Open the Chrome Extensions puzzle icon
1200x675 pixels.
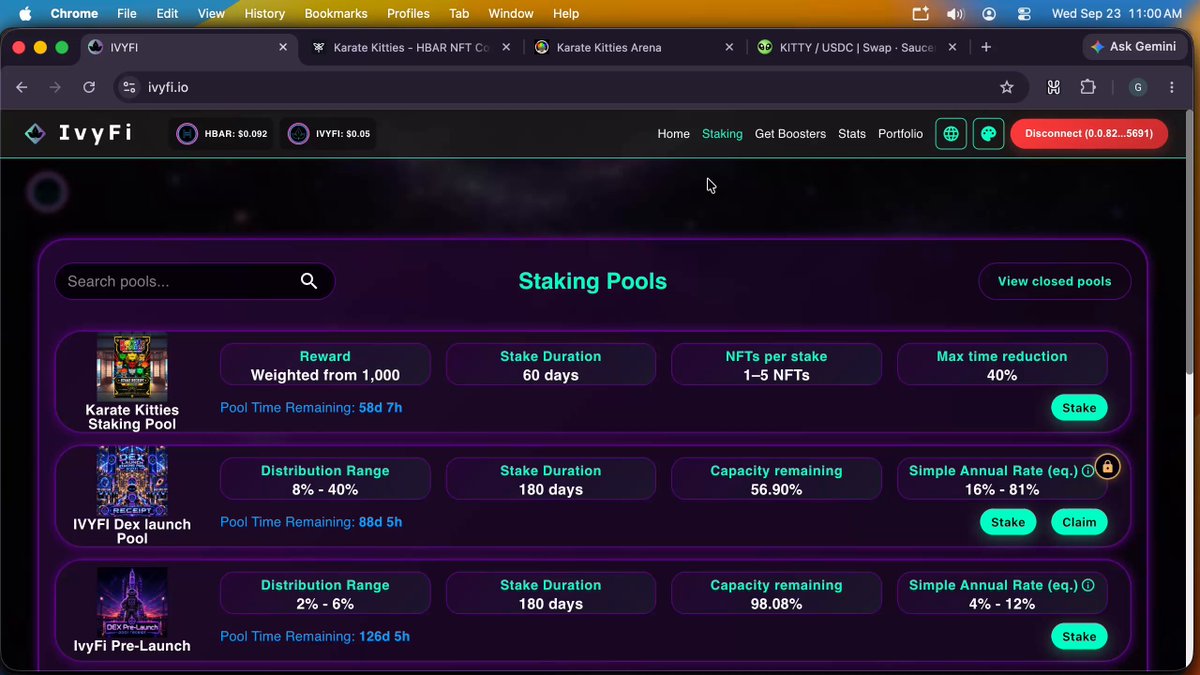point(1088,87)
